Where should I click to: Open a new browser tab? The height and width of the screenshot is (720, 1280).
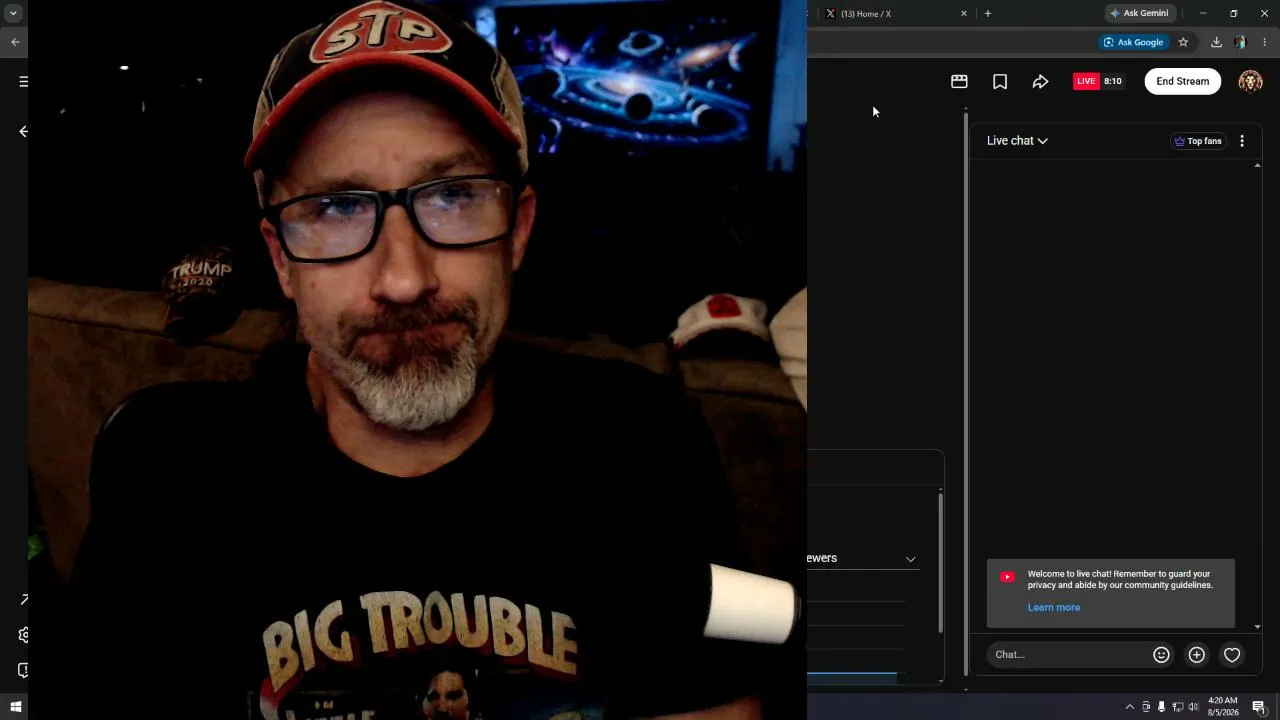(x=988, y=14)
